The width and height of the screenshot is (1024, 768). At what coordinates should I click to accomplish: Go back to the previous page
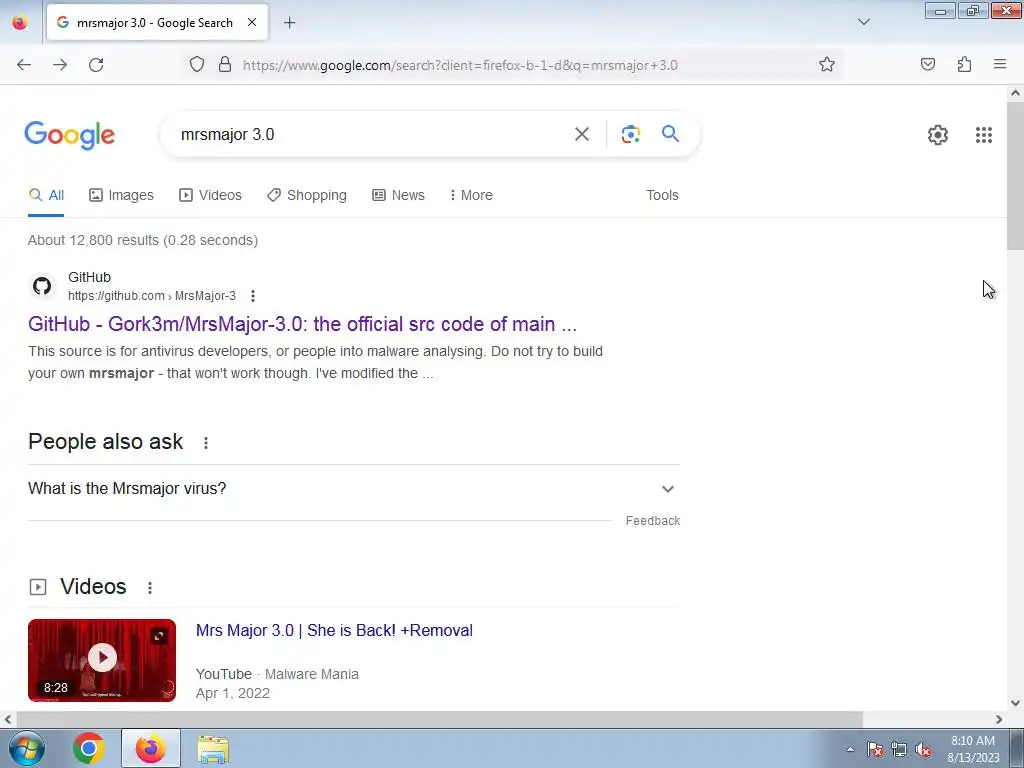[x=24, y=65]
